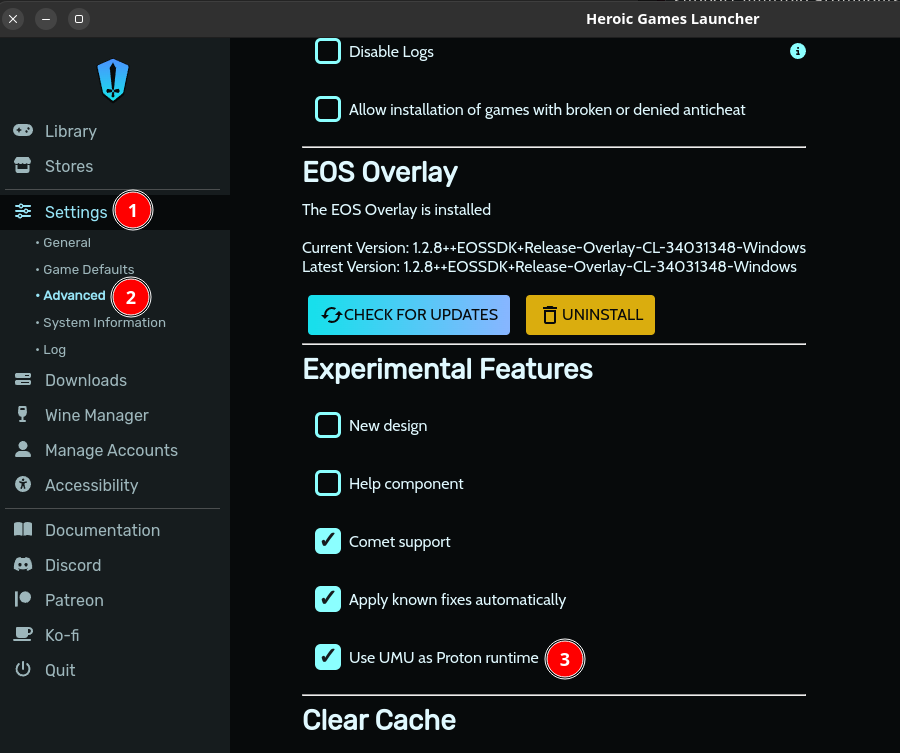Viewport: 900px width, 753px height.
Task: Click the info icon beside Disable Logs
Action: click(x=798, y=51)
